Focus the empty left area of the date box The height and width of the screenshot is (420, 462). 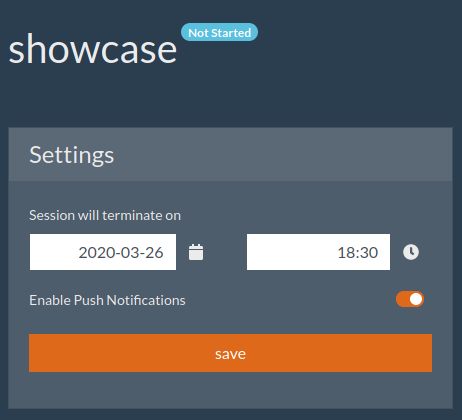tap(53, 252)
